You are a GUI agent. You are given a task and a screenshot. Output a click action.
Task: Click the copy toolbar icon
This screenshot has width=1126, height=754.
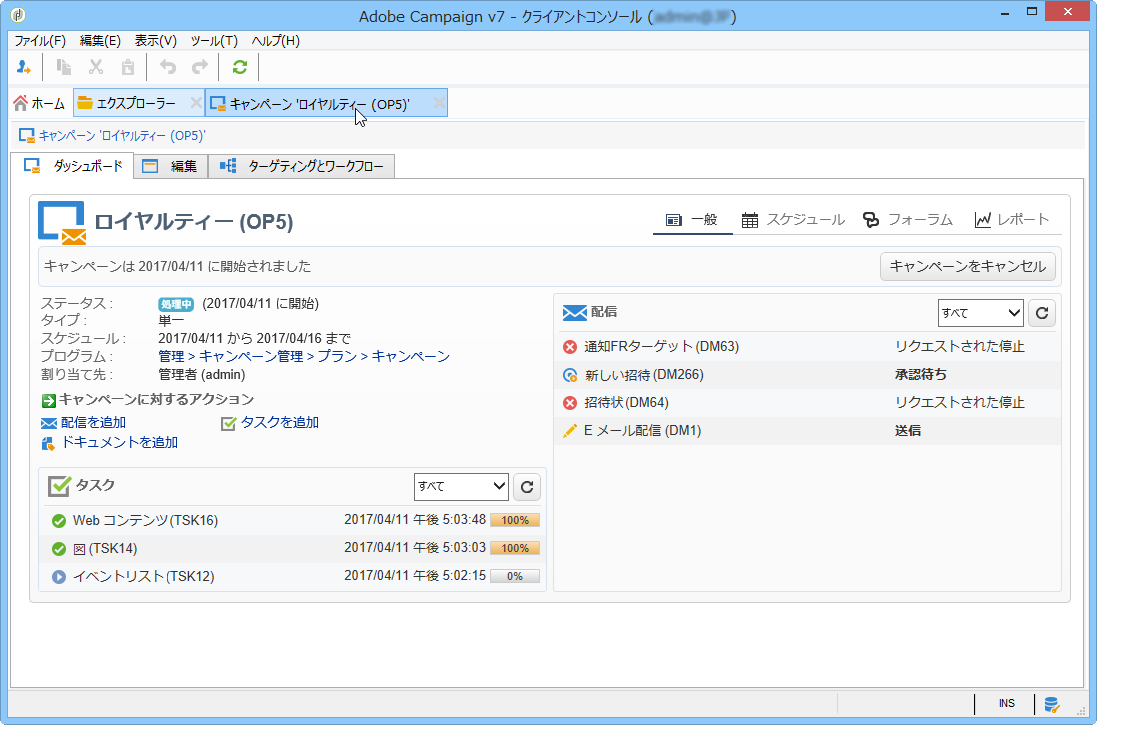64,68
